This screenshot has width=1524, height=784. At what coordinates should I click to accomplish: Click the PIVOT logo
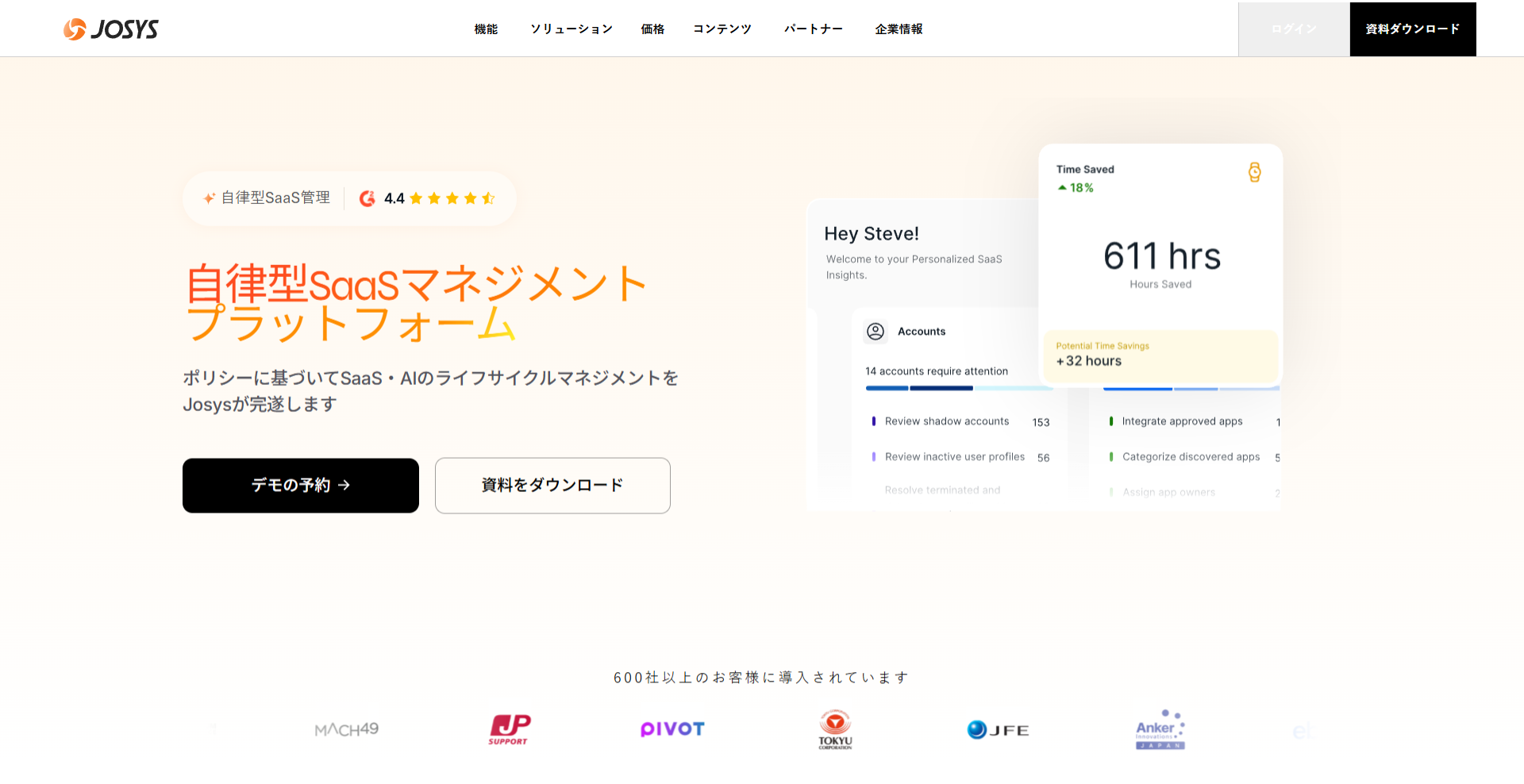pyautogui.click(x=672, y=729)
